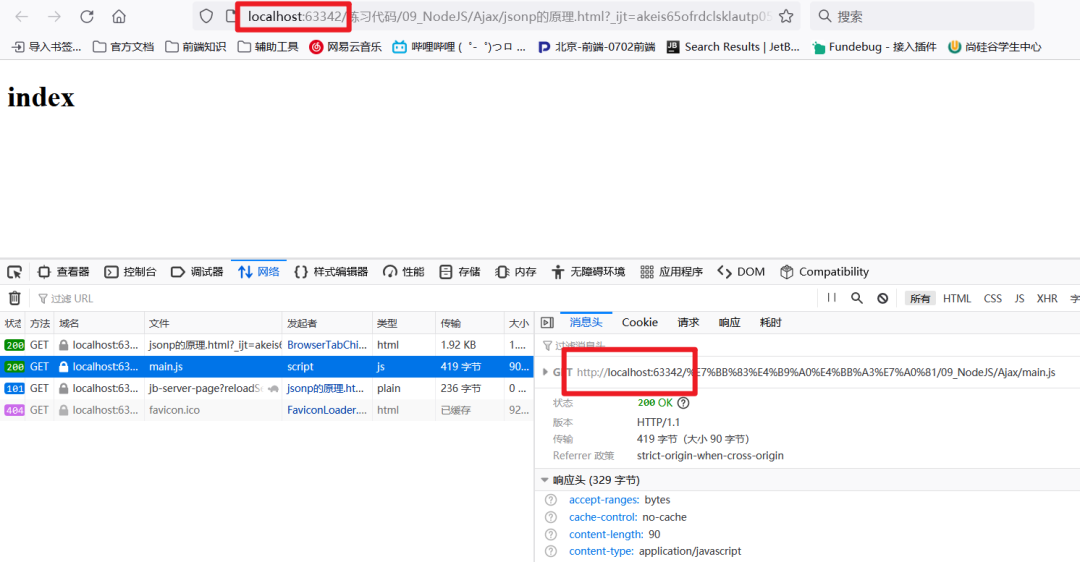This screenshot has height=562, width=1080.
Task: Click the address bar URL
Action: (x=508, y=17)
